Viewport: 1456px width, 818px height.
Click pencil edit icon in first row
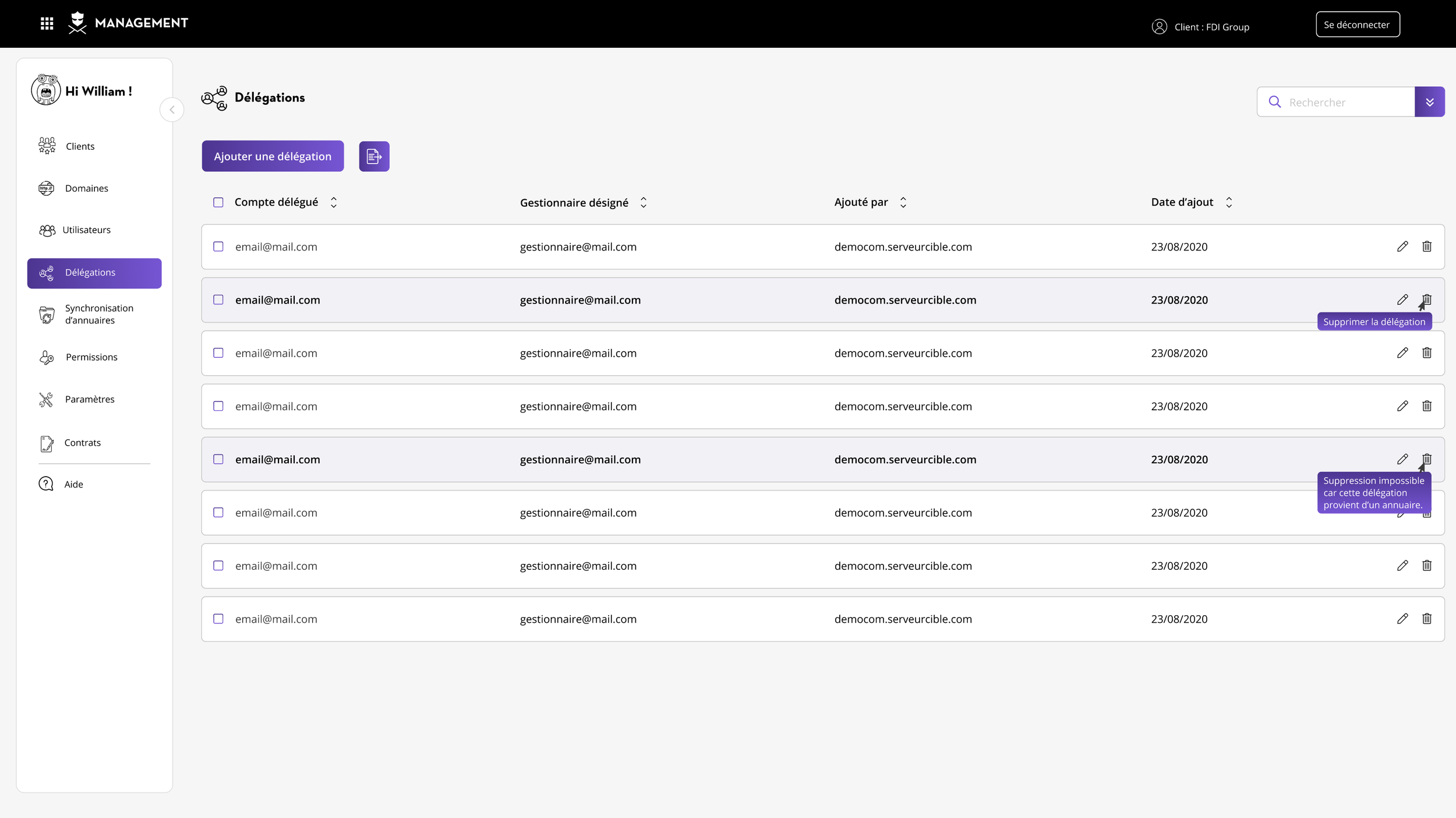coord(1402,246)
